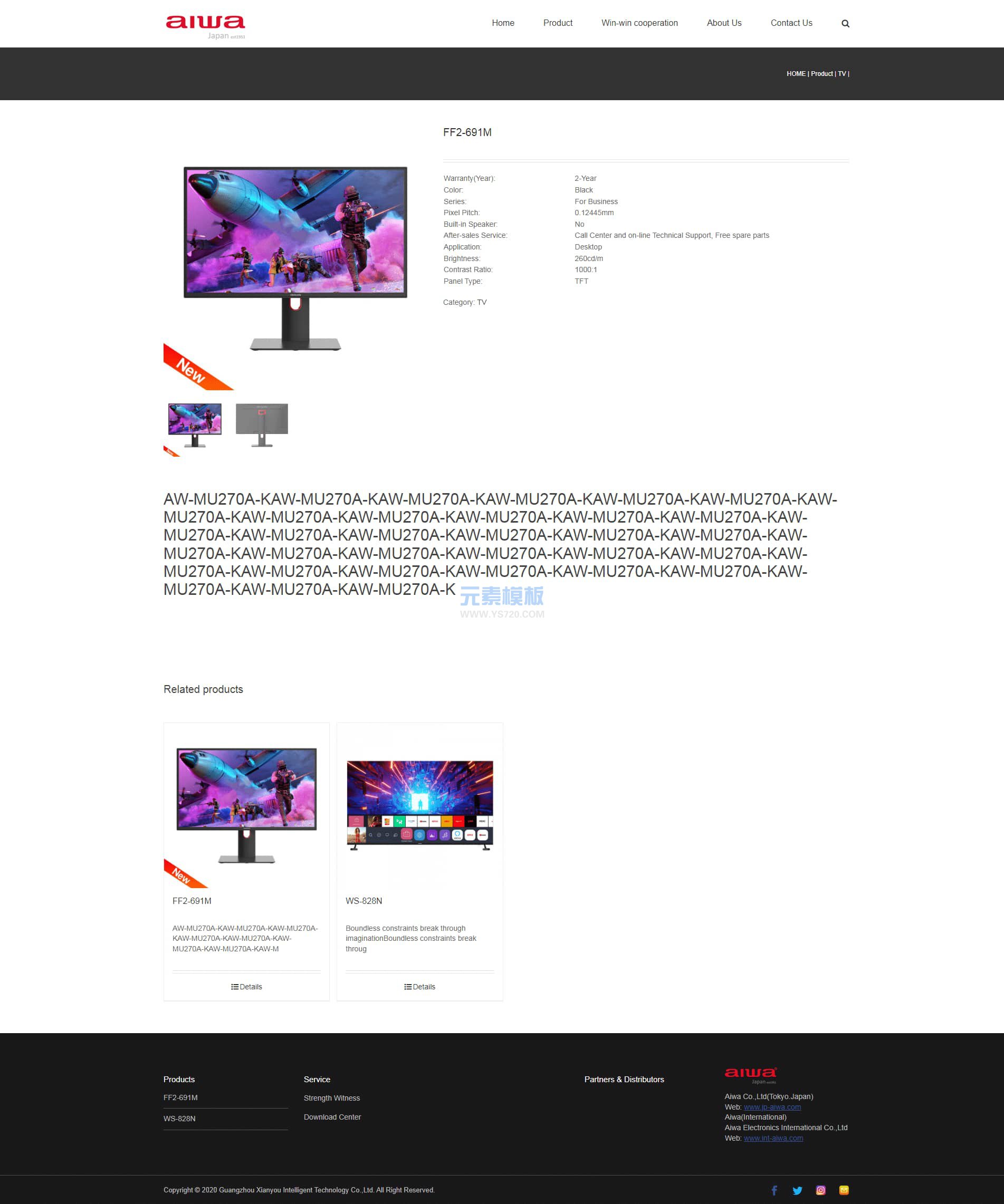Open the email envelope icon in footer

[844, 1190]
